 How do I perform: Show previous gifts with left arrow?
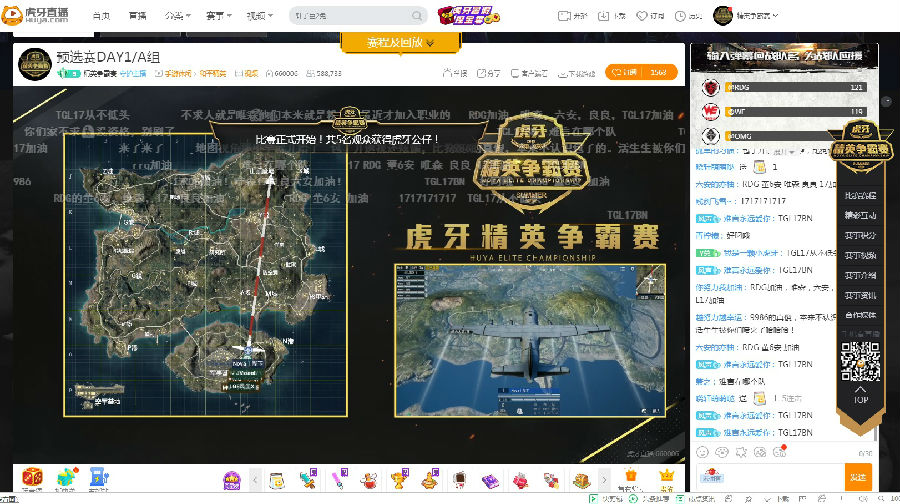coord(255,479)
